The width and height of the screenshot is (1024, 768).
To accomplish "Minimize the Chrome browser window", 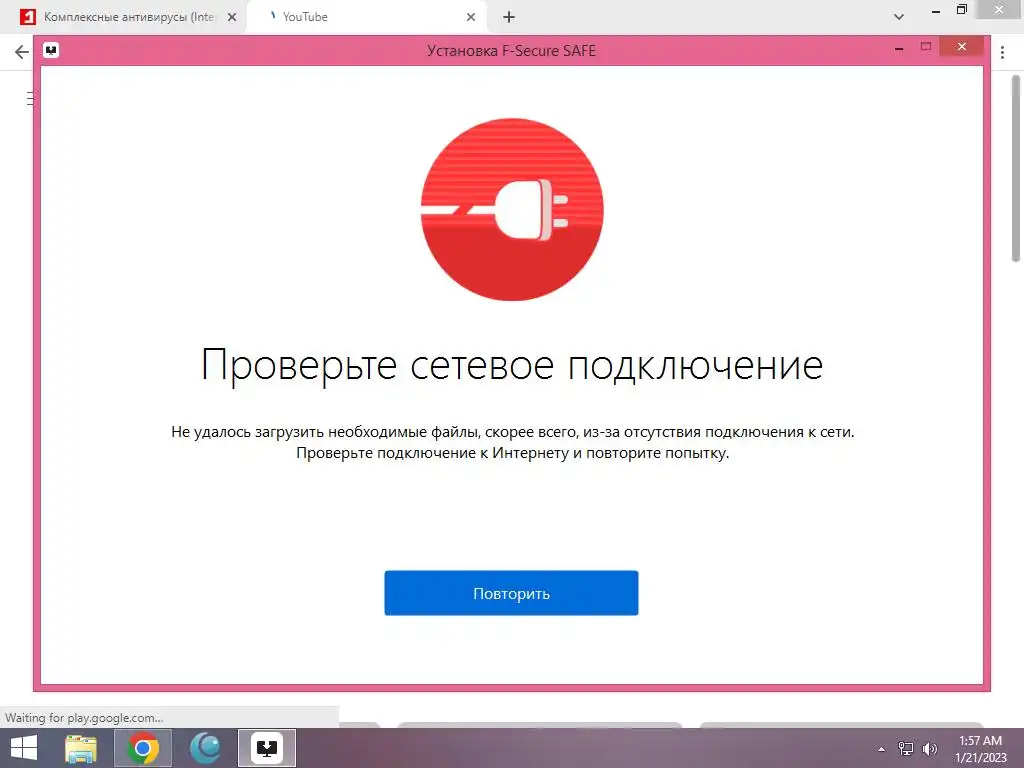I will point(936,11).
